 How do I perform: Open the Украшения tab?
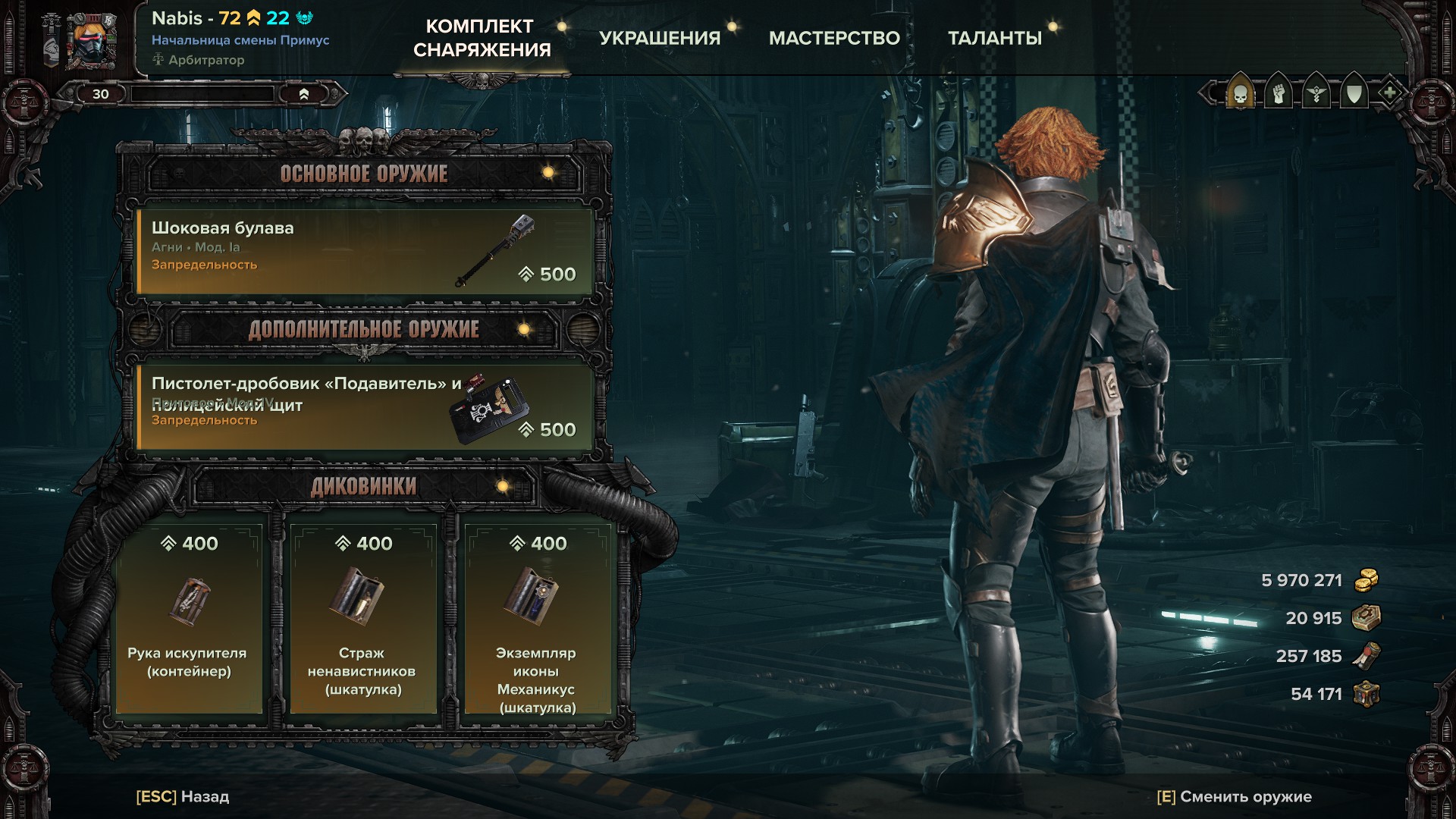tap(660, 38)
